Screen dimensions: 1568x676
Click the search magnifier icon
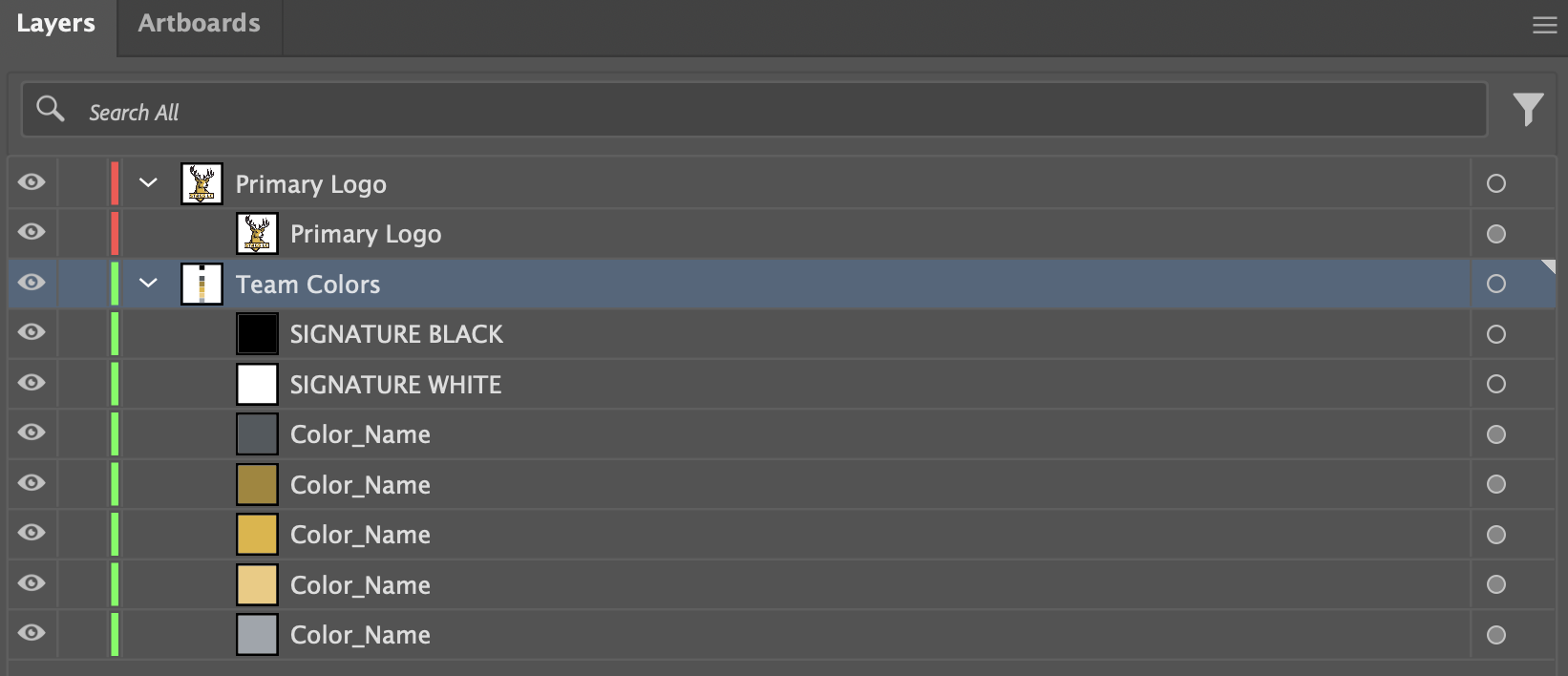coord(50,109)
